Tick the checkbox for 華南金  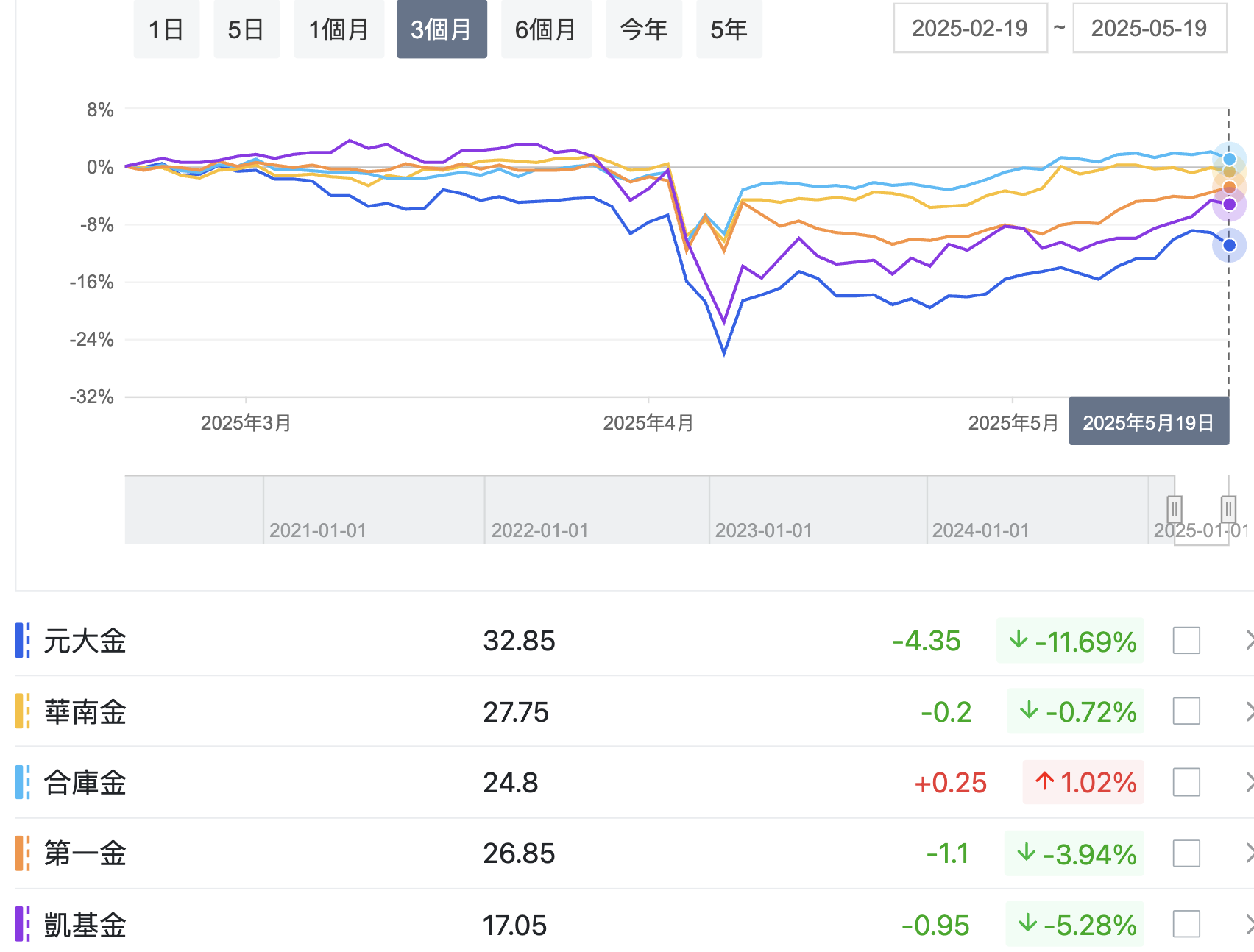[1186, 711]
